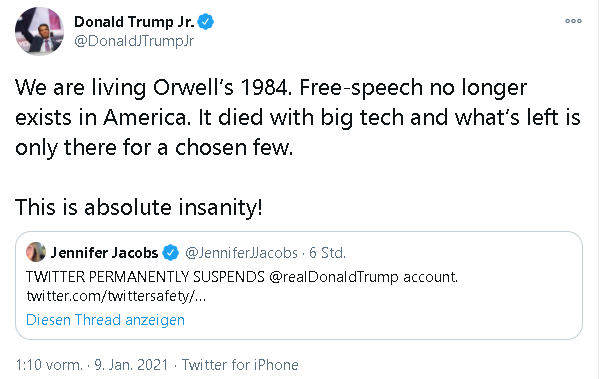Open the quoted tweet text 'TWITTER PERMANENTLY SUSPENDS'

click(145, 277)
